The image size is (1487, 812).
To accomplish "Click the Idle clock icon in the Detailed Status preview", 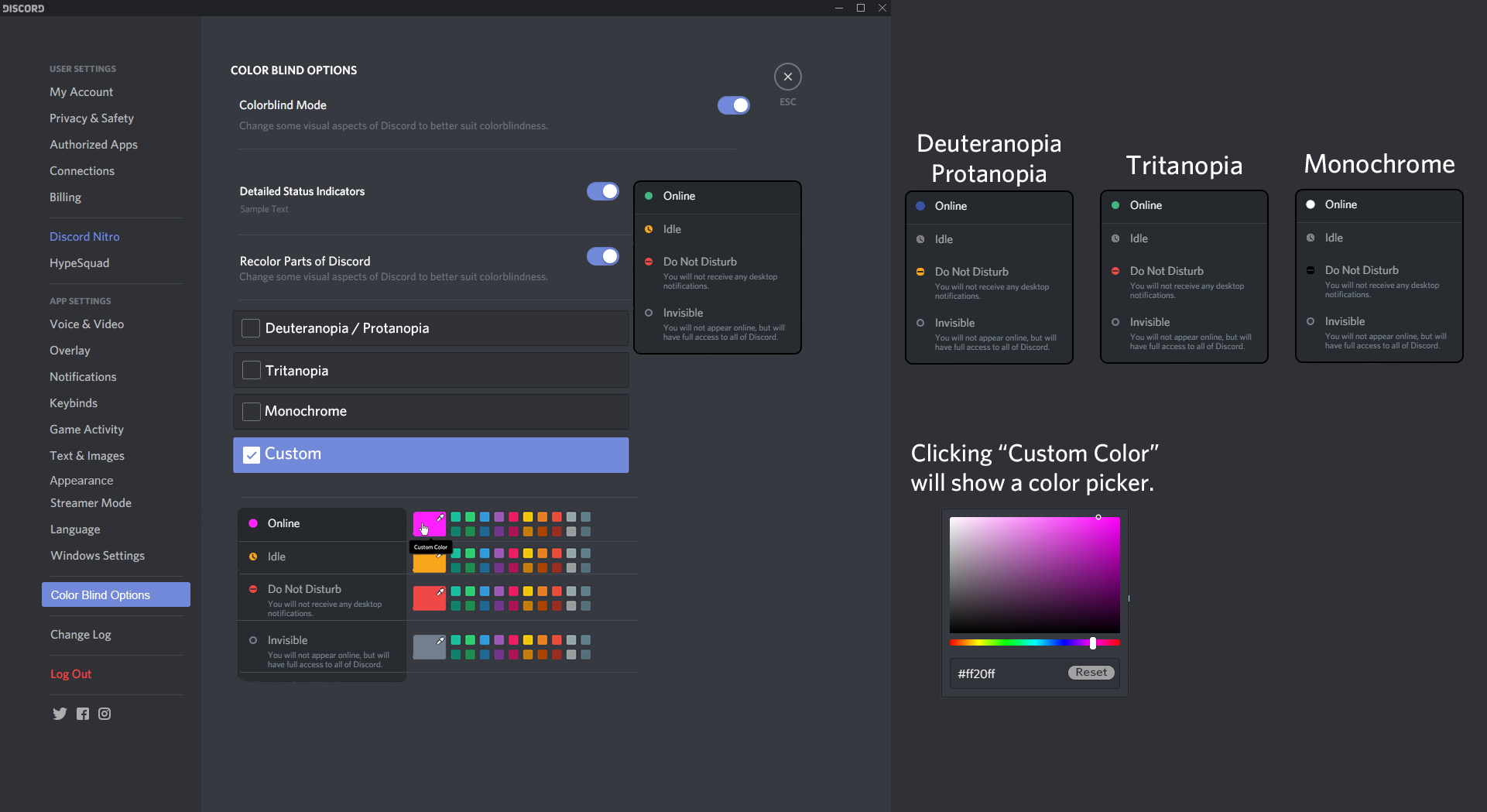I will pyautogui.click(x=649, y=229).
